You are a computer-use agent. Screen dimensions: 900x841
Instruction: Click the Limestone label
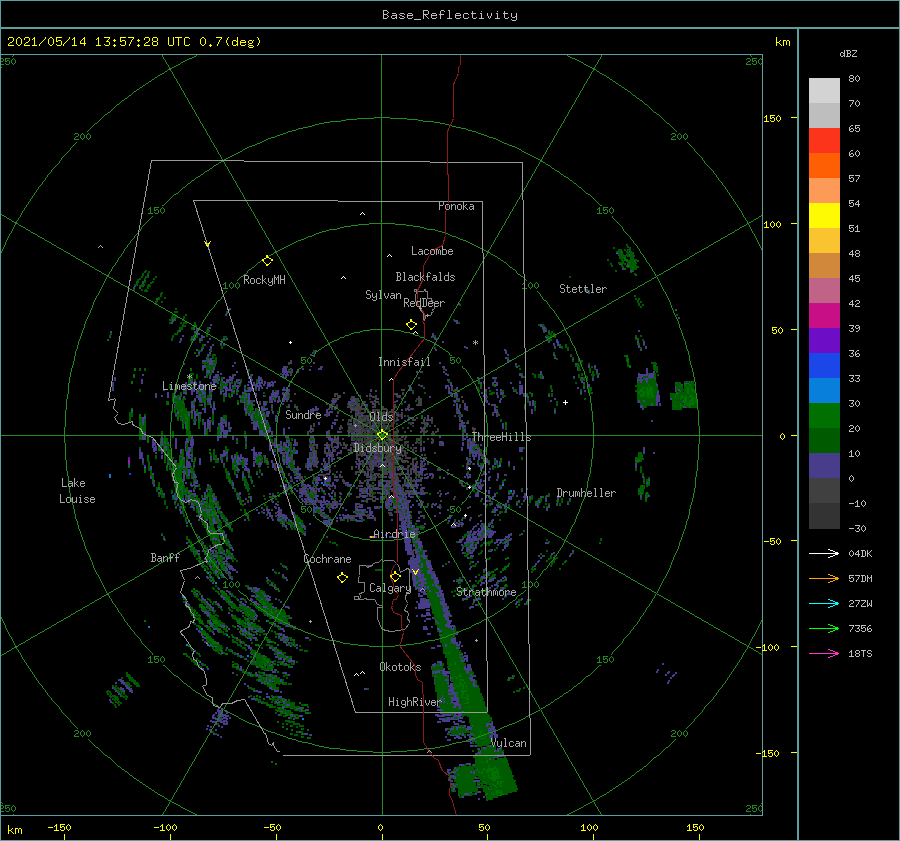coord(189,386)
